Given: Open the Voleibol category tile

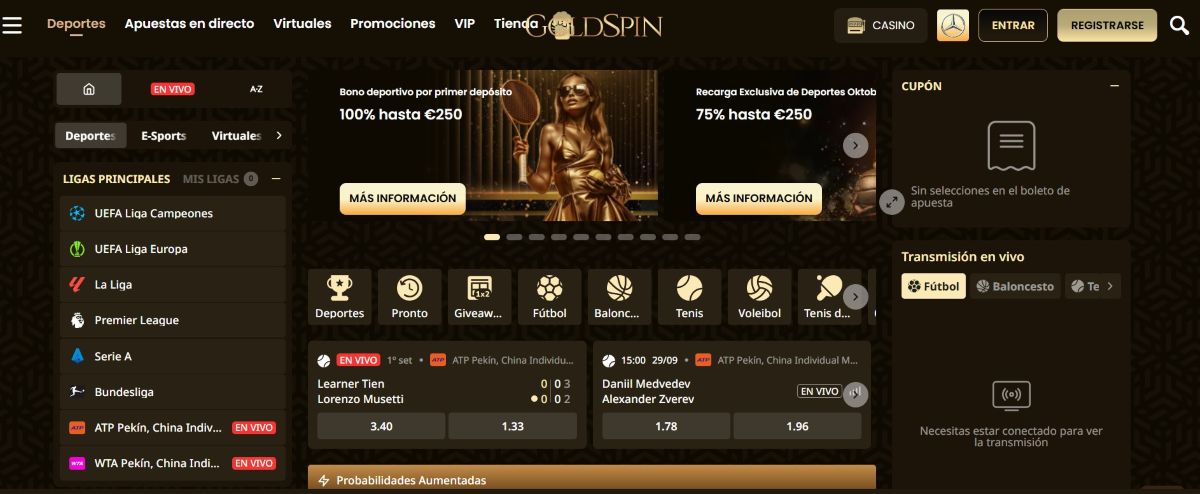Looking at the screenshot, I should (x=759, y=297).
